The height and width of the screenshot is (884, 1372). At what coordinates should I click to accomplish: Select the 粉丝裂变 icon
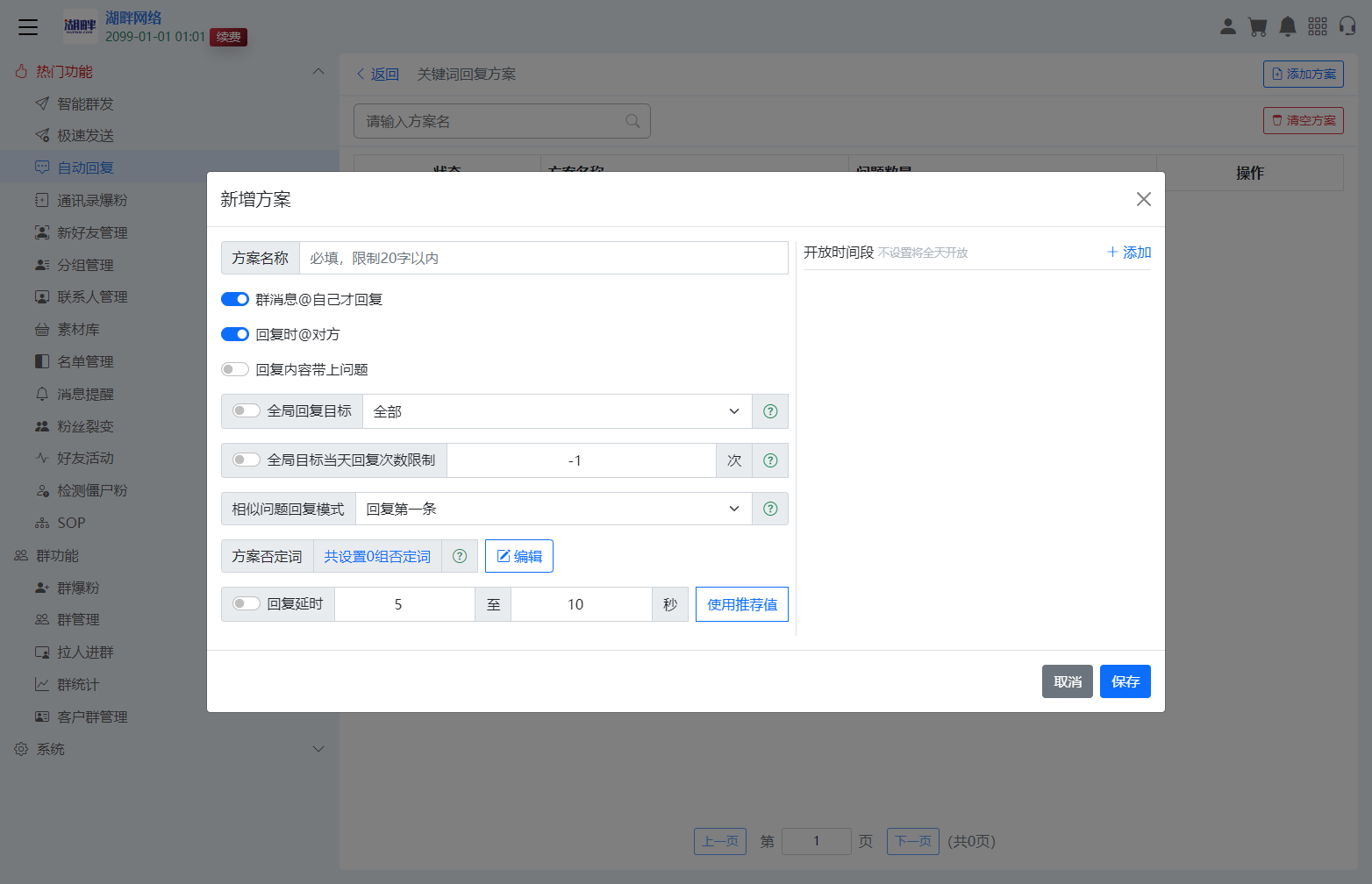tap(42, 425)
